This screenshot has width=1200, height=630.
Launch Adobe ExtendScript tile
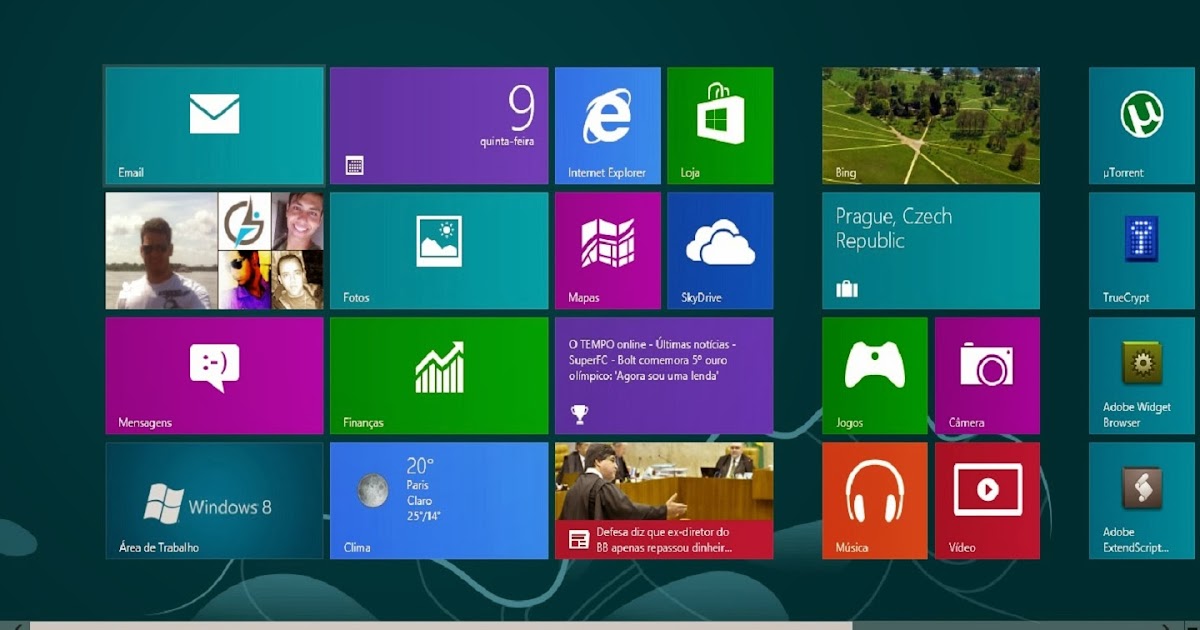1142,501
